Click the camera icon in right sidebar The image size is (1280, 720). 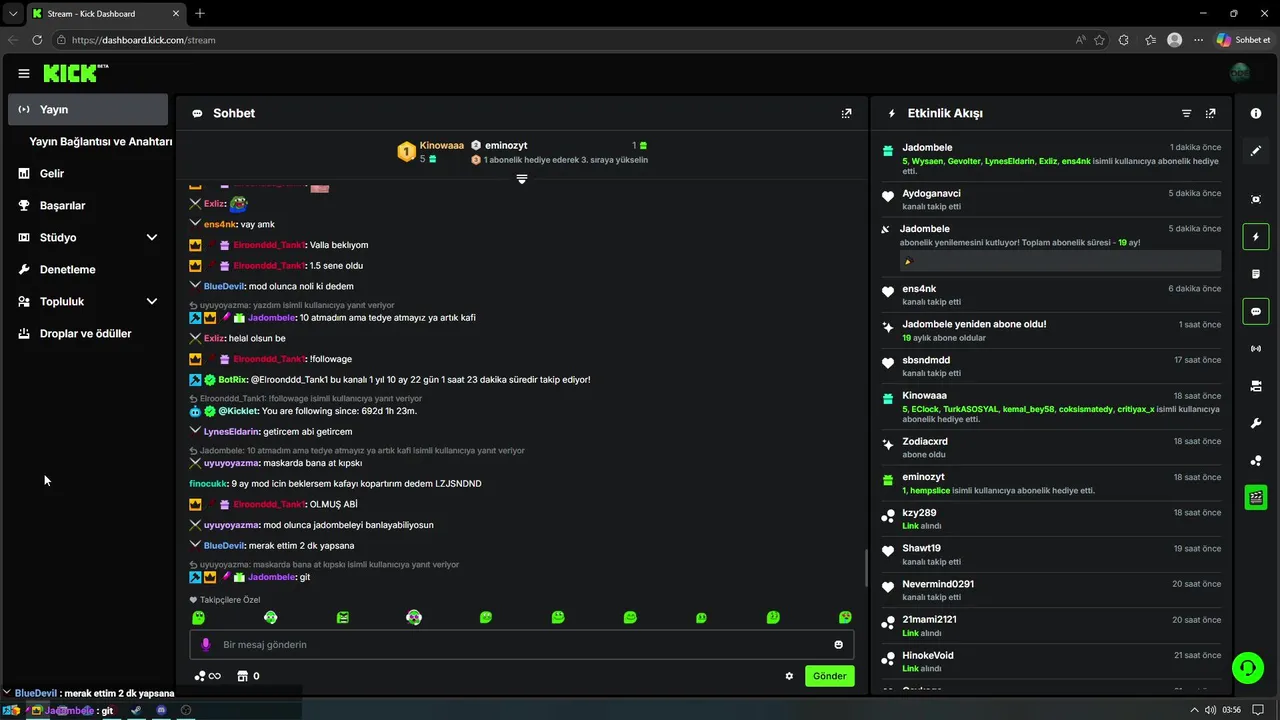(1256, 386)
